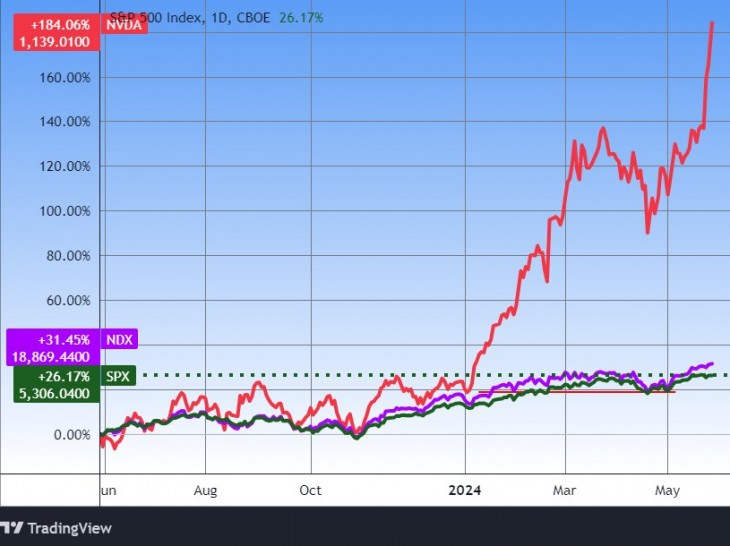Click the Aug date label
The width and height of the screenshot is (730, 546).
click(x=205, y=491)
